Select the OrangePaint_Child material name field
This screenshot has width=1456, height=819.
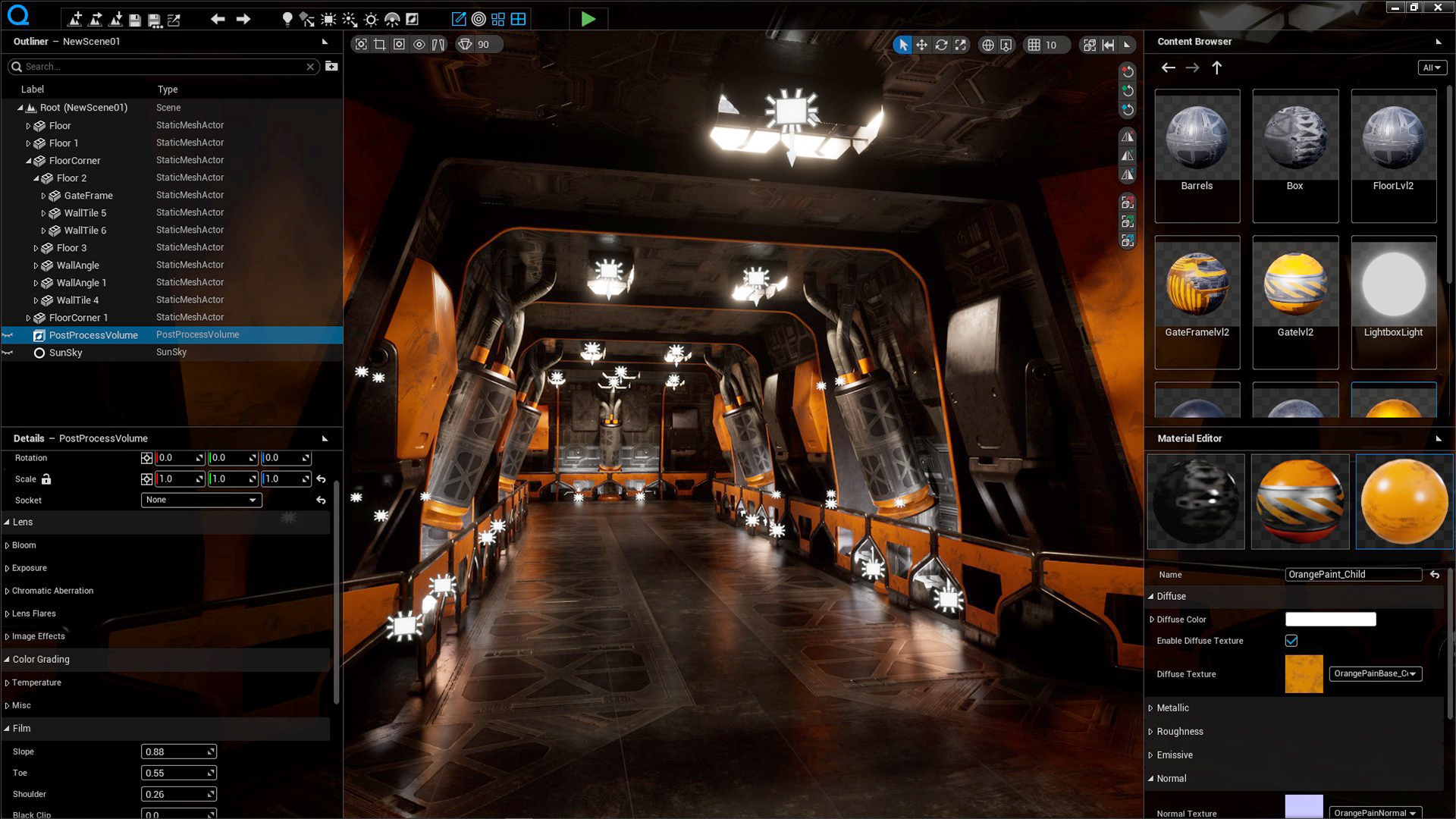pyautogui.click(x=1354, y=574)
